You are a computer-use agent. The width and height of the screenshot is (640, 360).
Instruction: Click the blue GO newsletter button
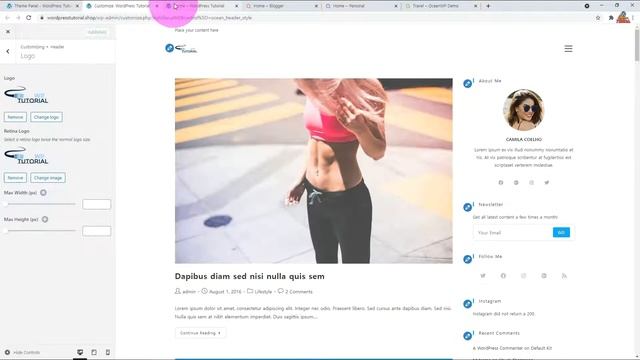(x=561, y=232)
